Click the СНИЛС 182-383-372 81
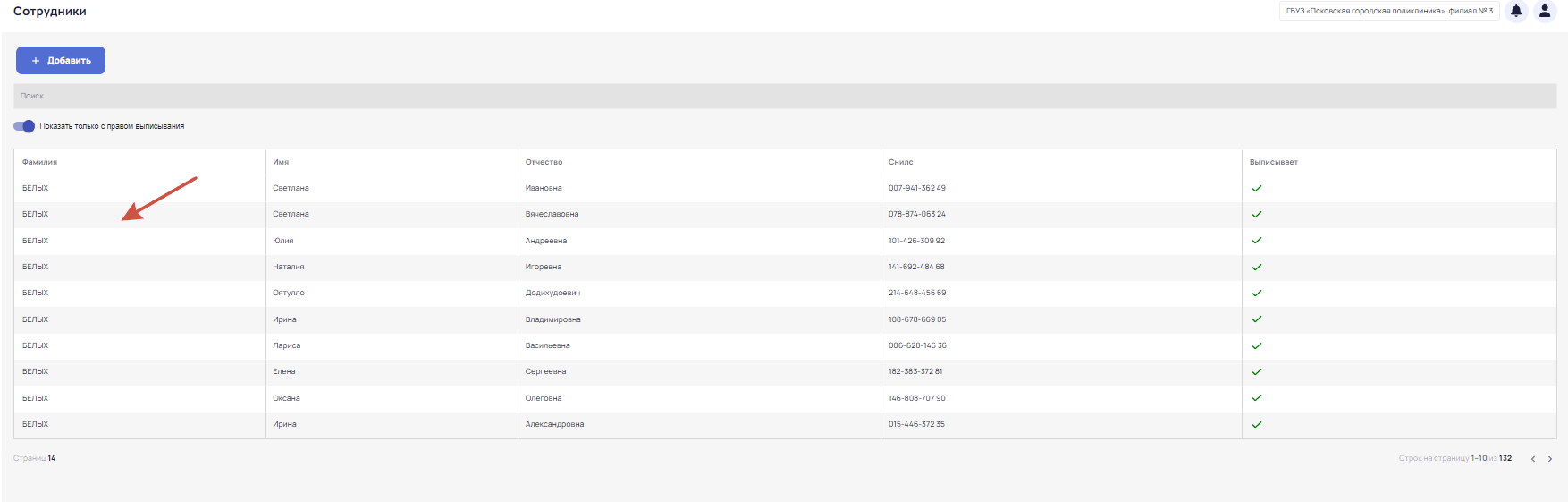This screenshot has height=502, width=1568. click(x=915, y=371)
